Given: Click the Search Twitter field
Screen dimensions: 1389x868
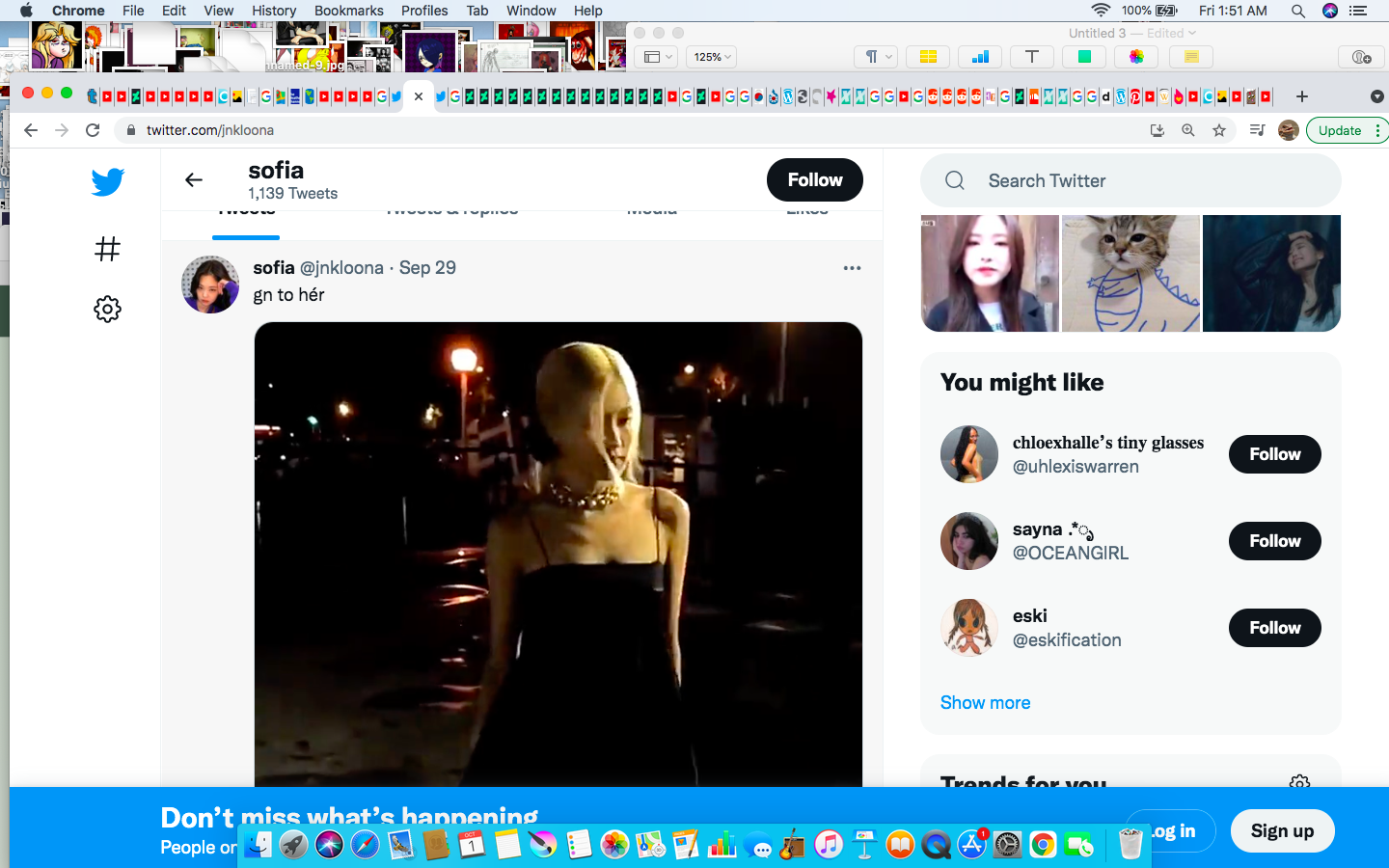Looking at the screenshot, I should click(x=1130, y=180).
